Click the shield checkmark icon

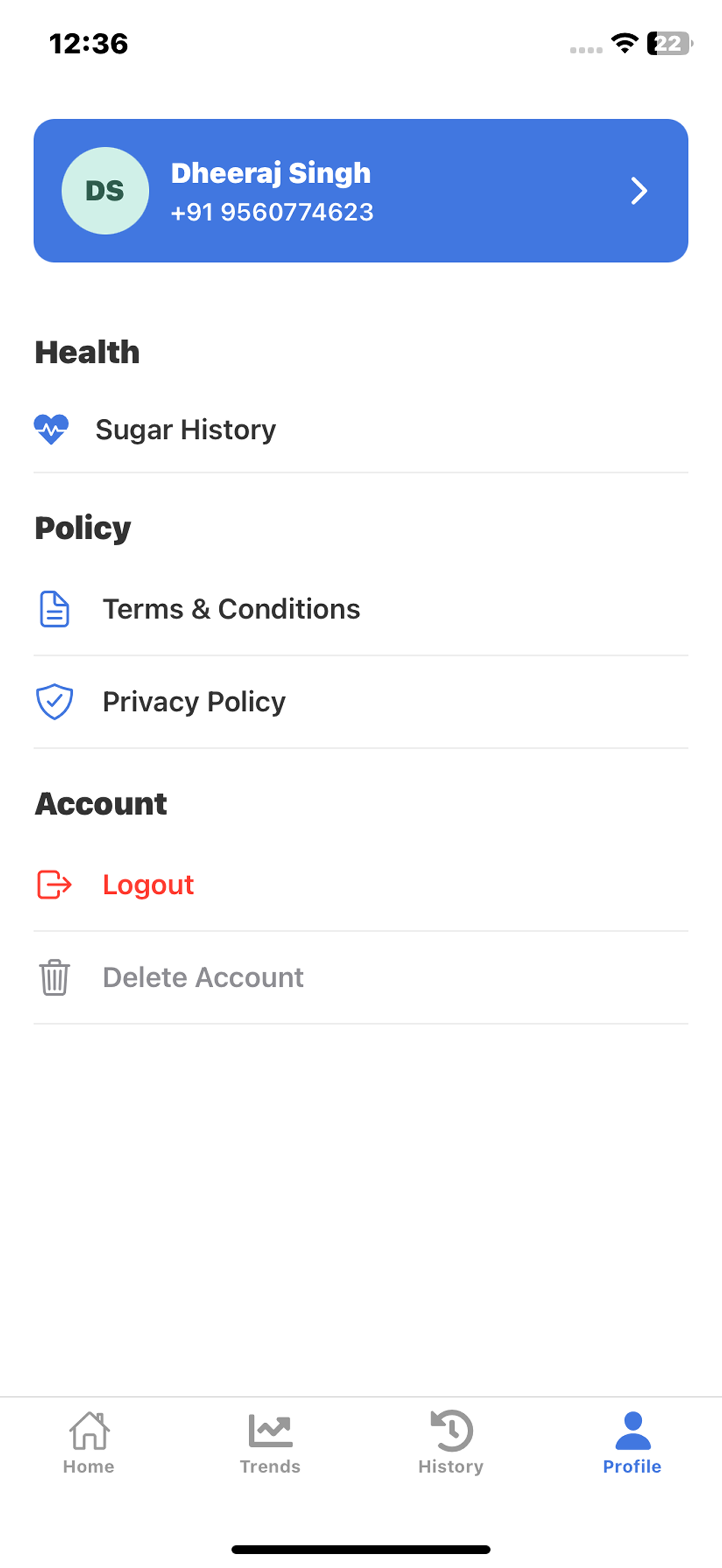[55, 702]
